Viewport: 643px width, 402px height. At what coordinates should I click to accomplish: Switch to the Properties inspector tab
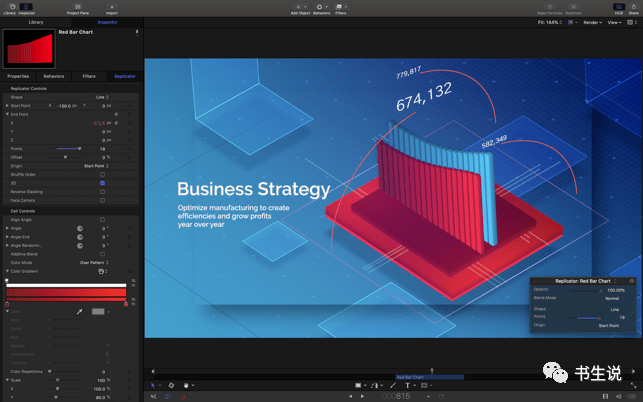point(18,76)
